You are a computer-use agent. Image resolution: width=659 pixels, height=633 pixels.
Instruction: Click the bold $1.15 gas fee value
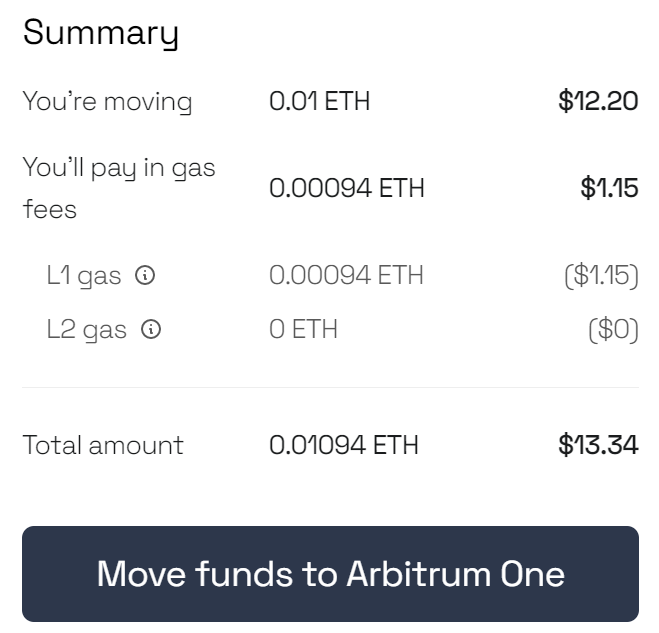pyautogui.click(x=609, y=188)
